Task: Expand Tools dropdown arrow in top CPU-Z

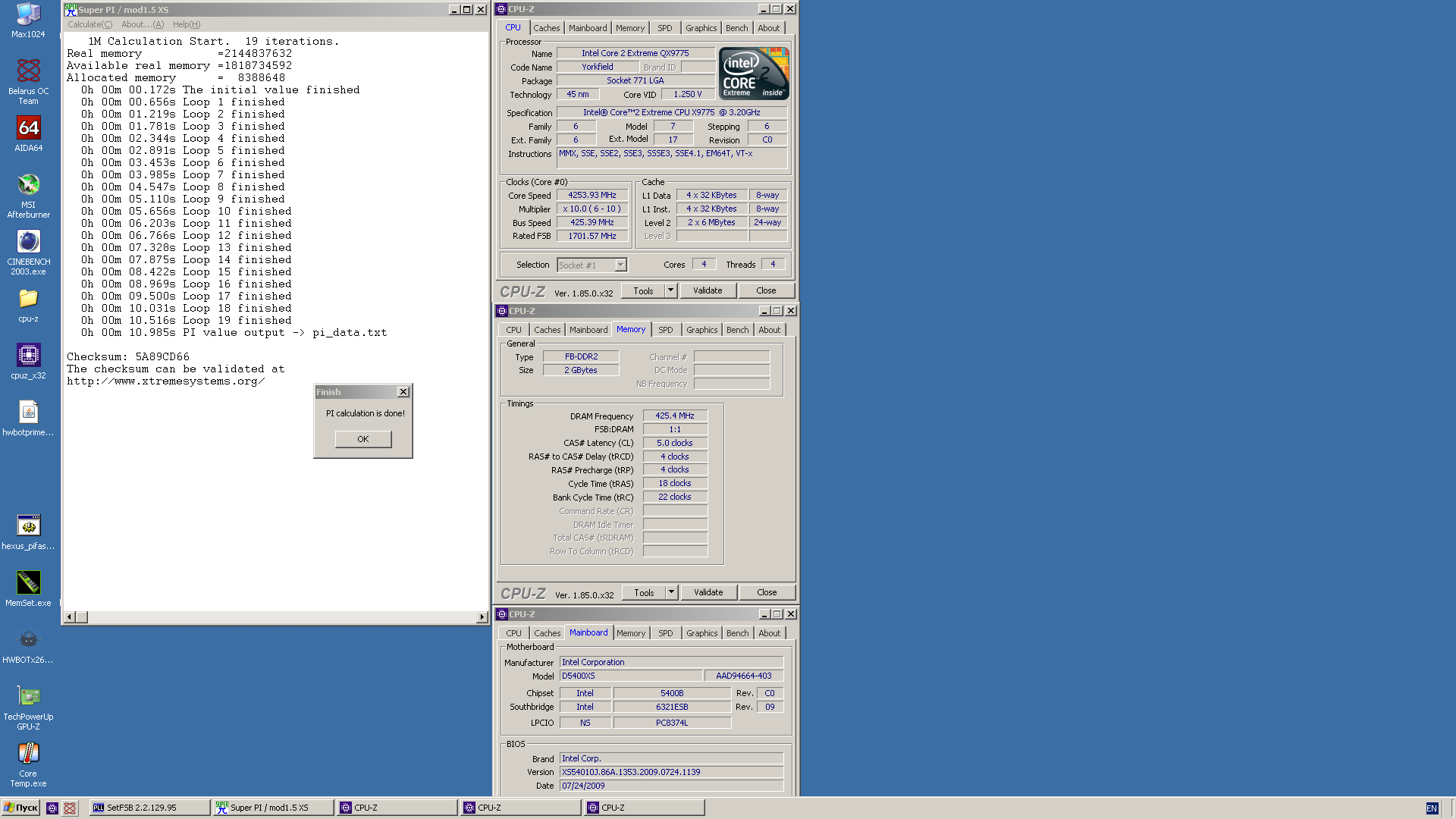Action: (670, 290)
